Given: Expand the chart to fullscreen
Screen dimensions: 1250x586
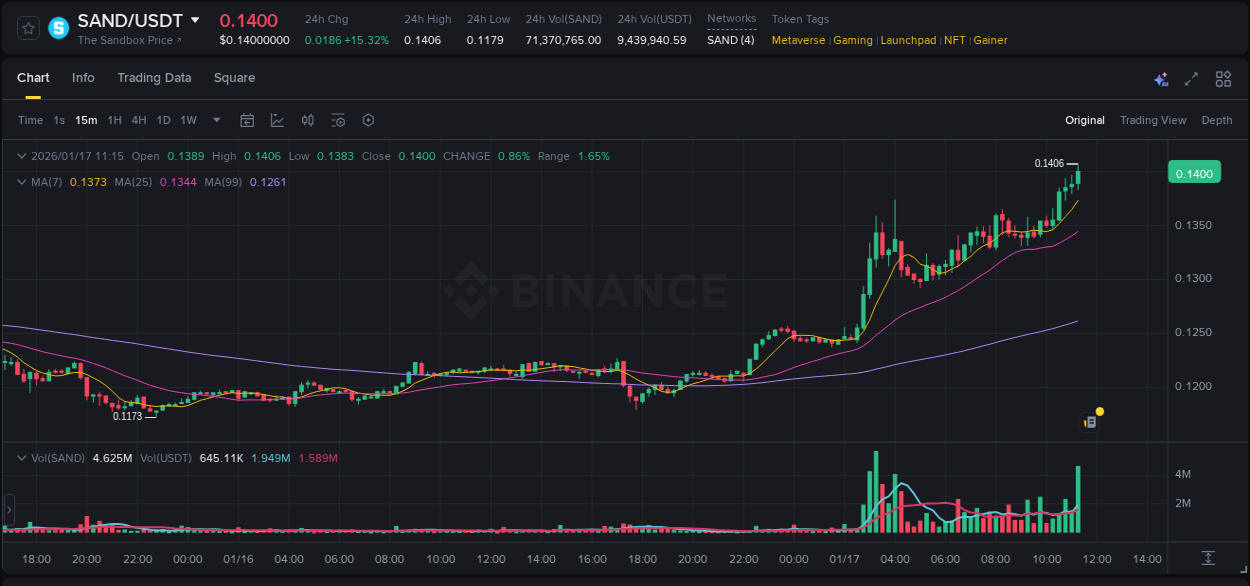Looking at the screenshot, I should pos(1191,78).
